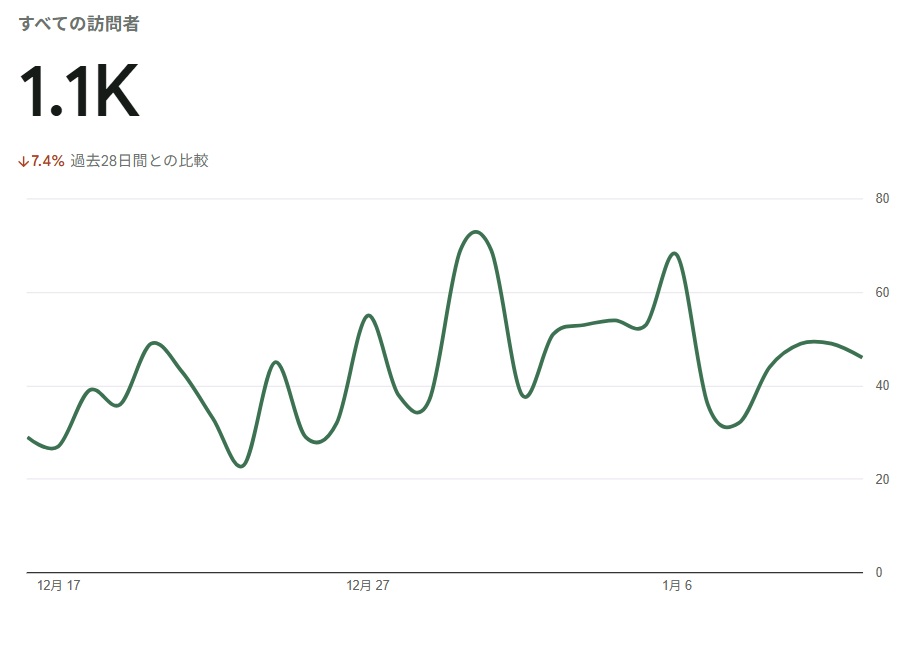Select the 12月 27 date label
Screen dimensions: 905x652
pos(367,586)
